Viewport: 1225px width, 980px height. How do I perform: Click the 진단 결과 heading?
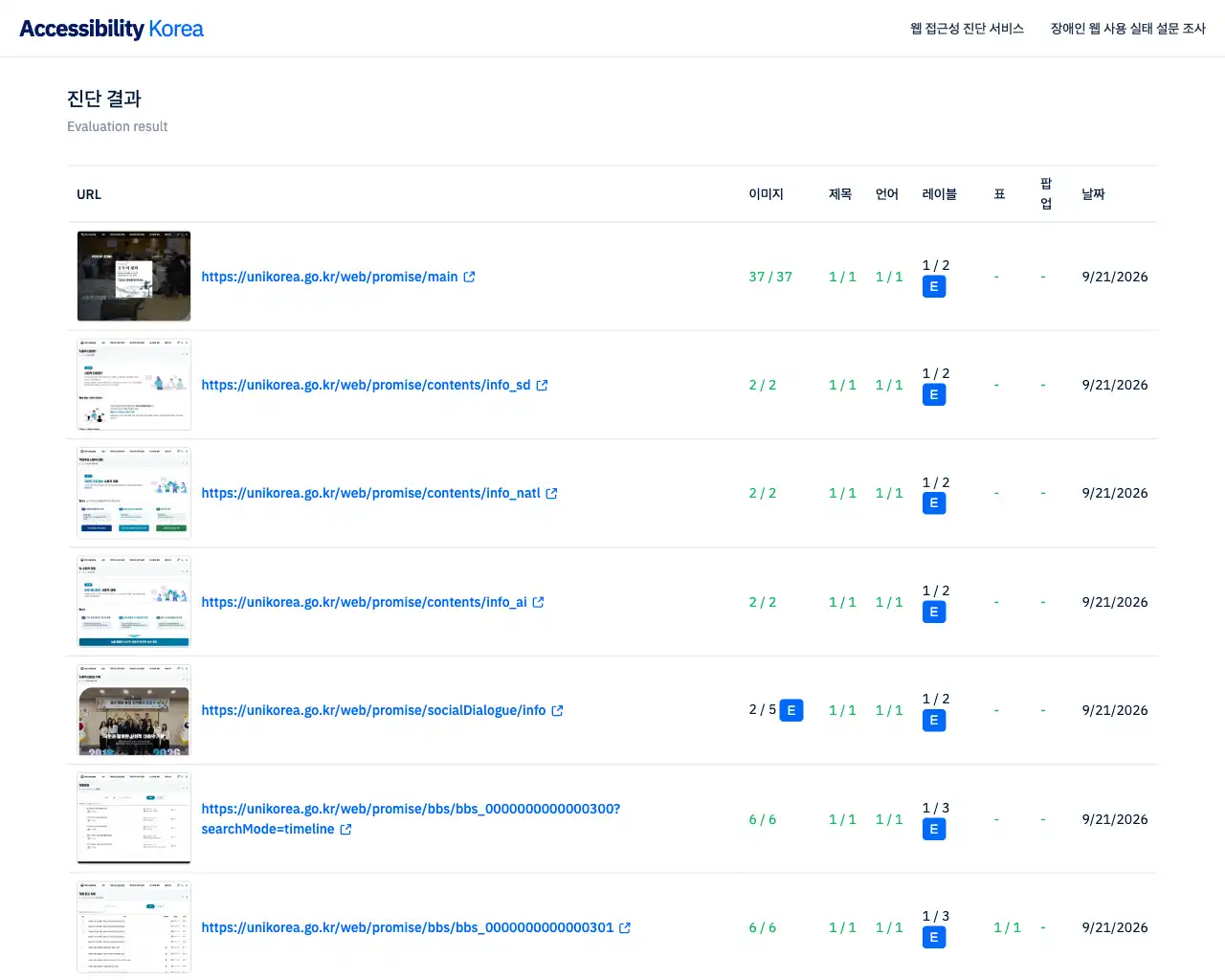point(104,99)
